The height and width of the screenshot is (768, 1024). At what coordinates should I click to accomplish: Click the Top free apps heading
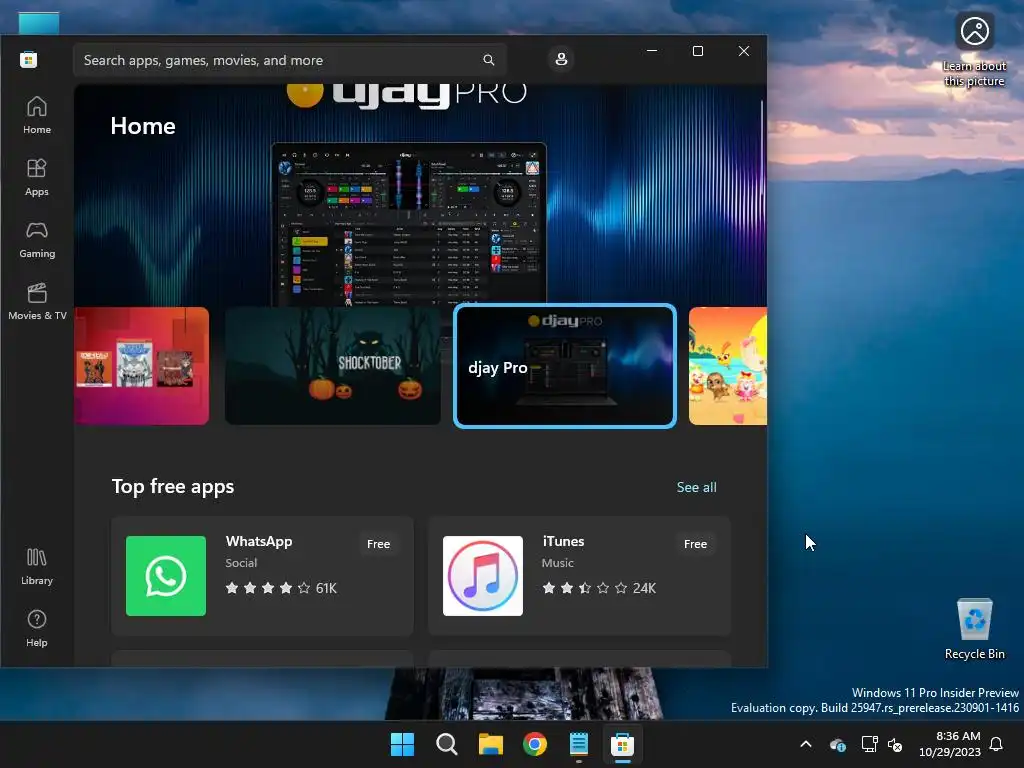(172, 487)
